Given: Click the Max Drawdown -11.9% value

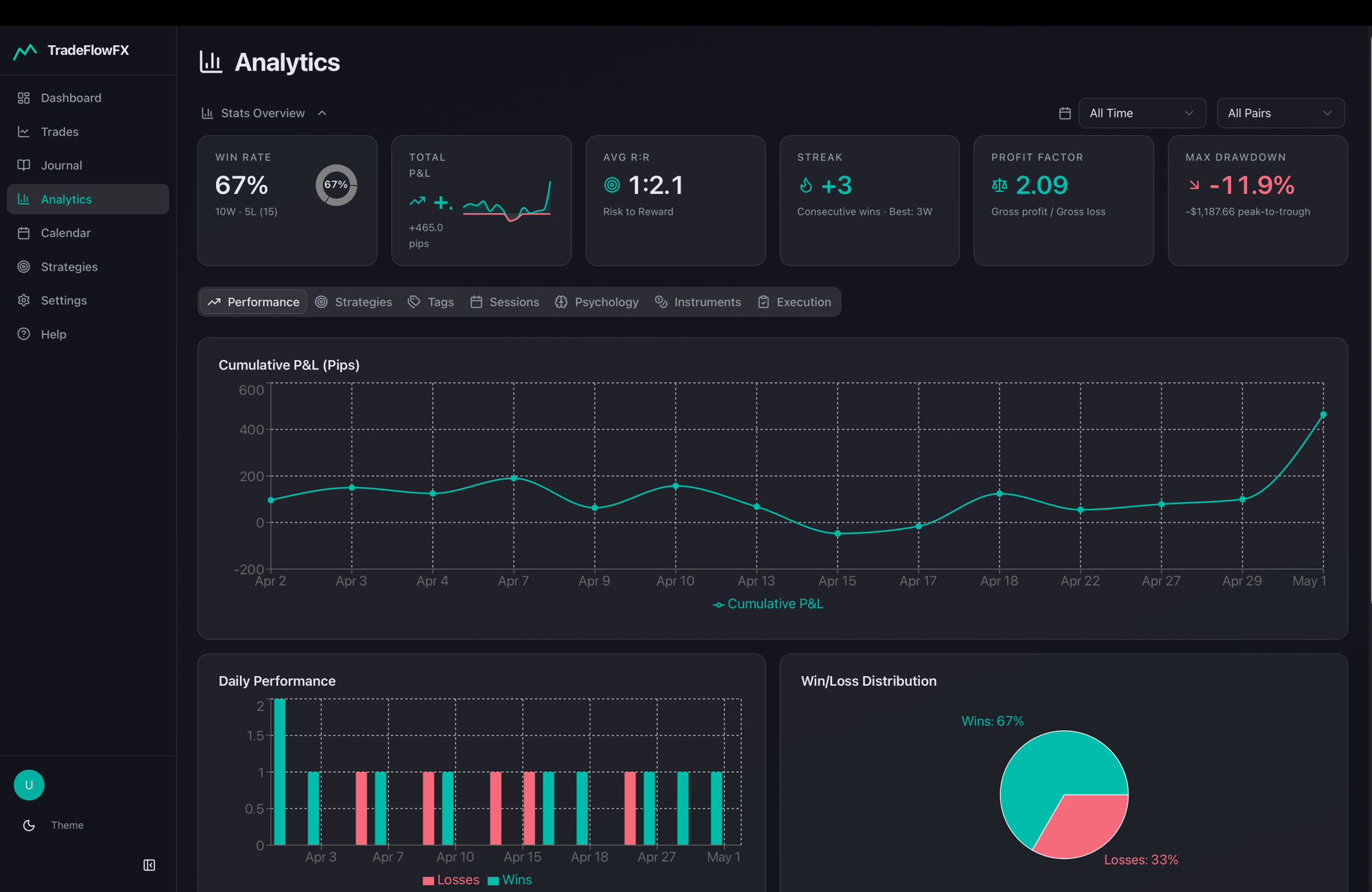Looking at the screenshot, I should click(1252, 185).
